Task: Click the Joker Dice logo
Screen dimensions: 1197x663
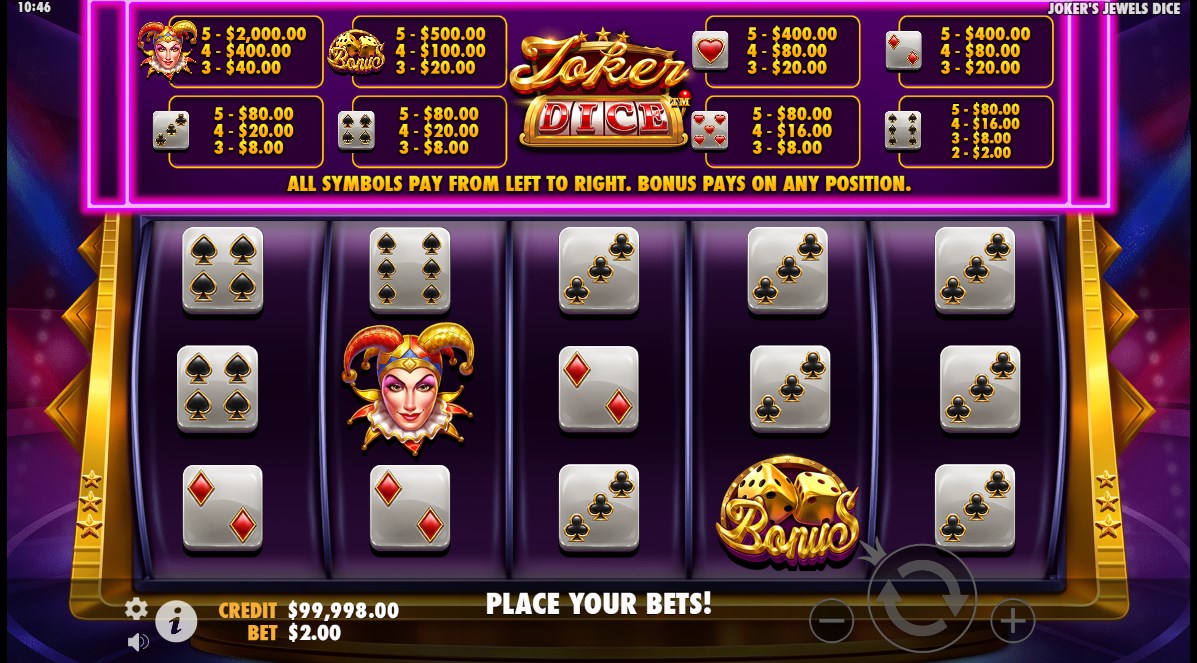Action: (x=600, y=90)
